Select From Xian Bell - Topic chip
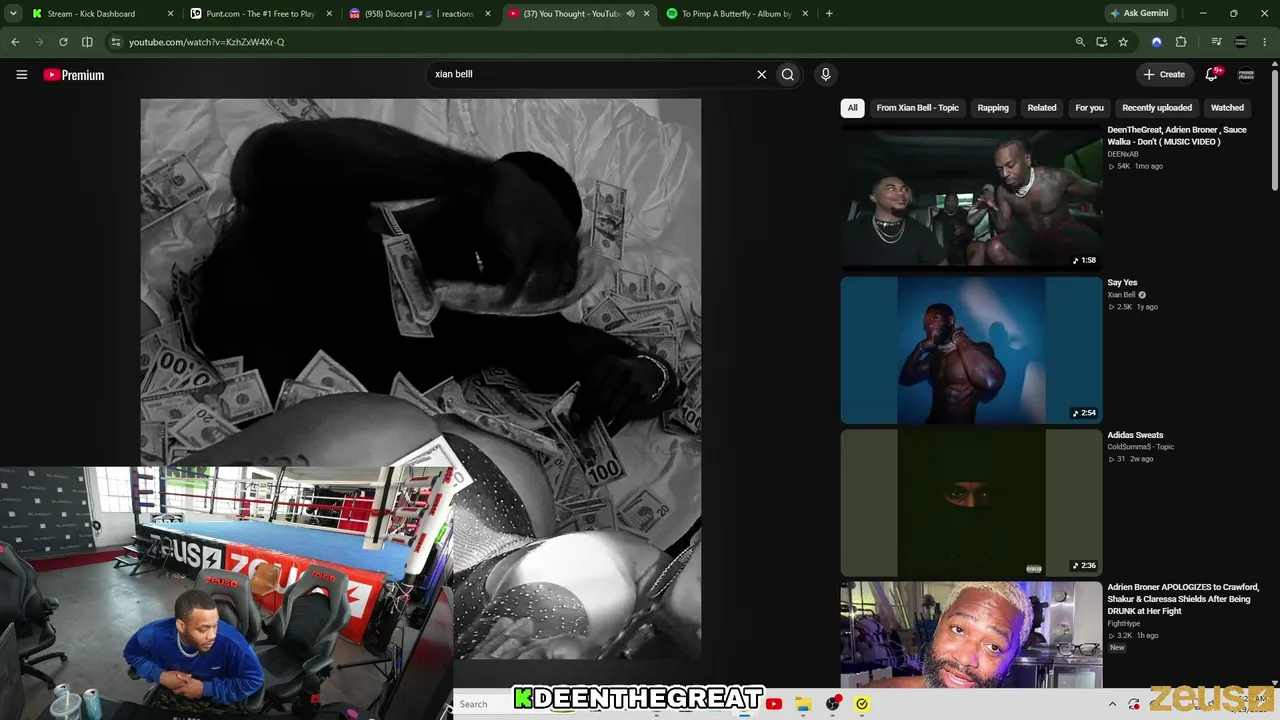 [917, 108]
